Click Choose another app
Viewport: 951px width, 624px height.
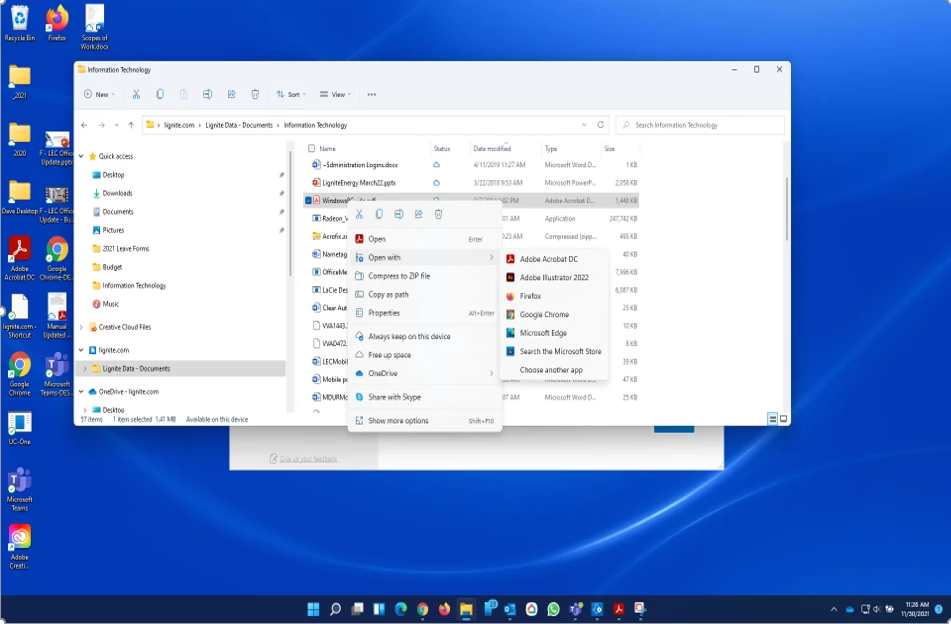point(554,370)
